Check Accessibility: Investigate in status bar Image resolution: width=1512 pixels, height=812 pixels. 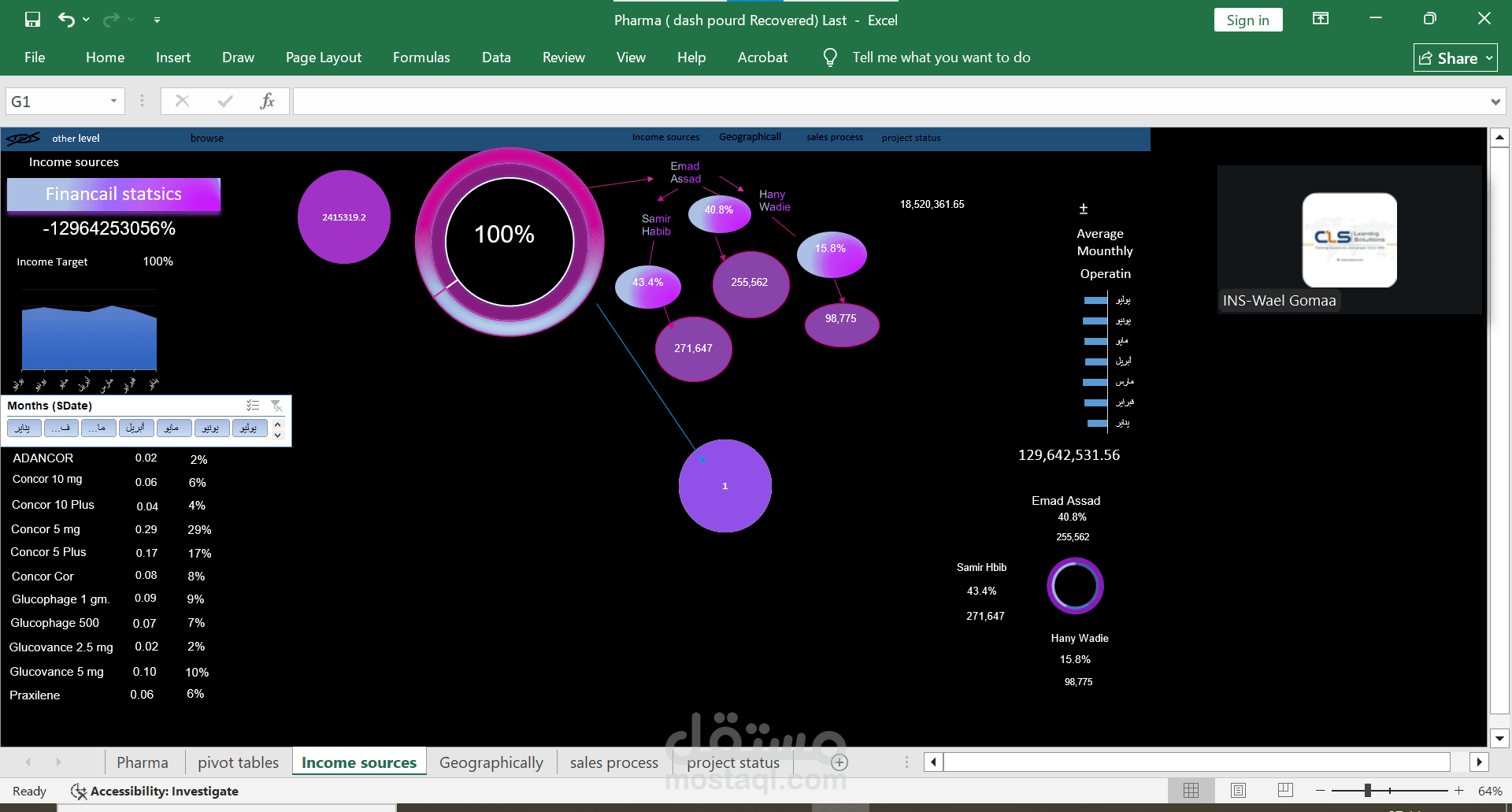coord(154,791)
